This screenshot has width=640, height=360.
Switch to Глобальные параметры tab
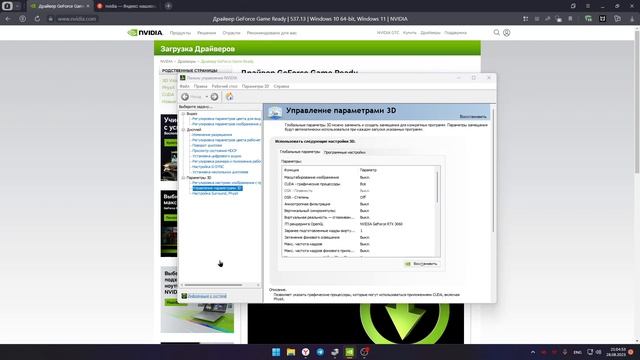click(x=300, y=152)
